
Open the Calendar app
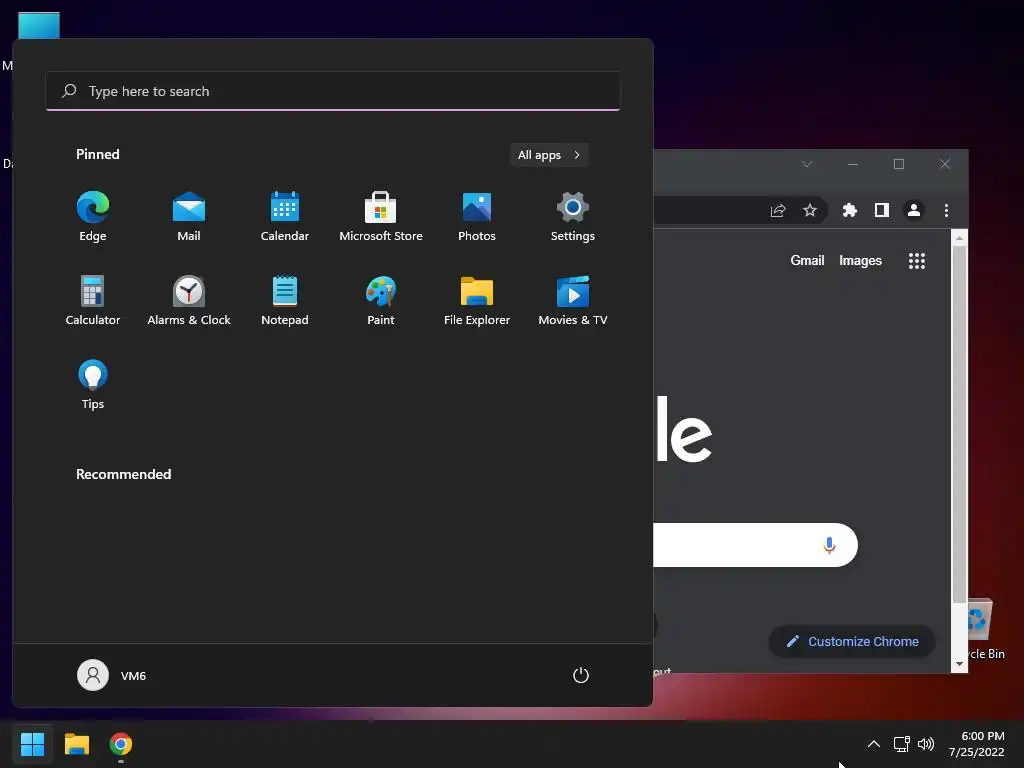click(285, 217)
